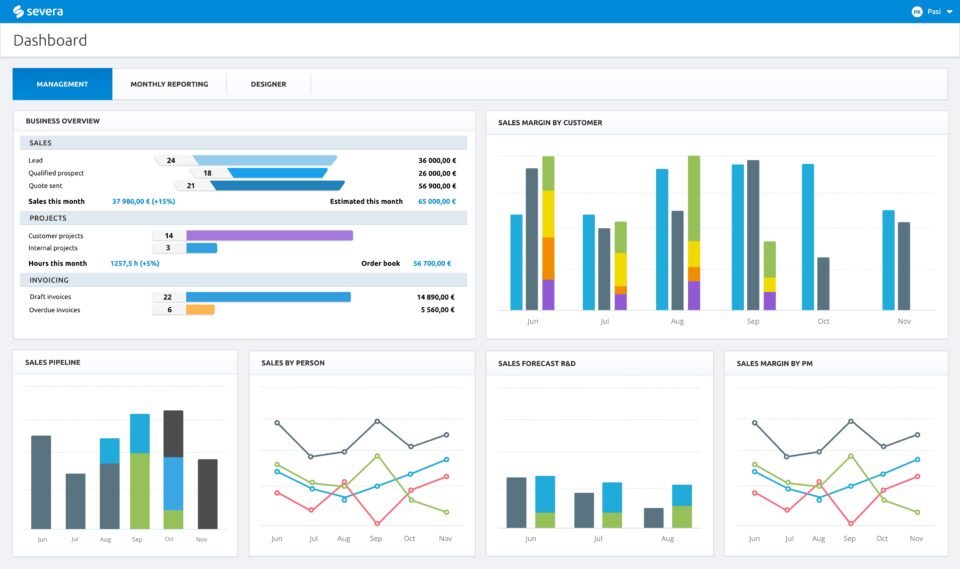This screenshot has width=960, height=569.
Task: Click the orange Overdue invoices bar
Action: pos(200,310)
